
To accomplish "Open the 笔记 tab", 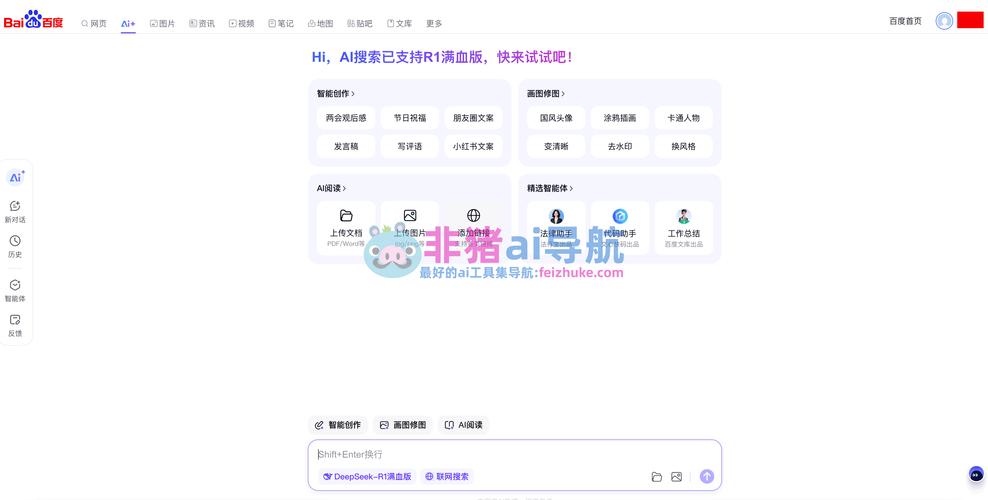I will [x=281, y=23].
